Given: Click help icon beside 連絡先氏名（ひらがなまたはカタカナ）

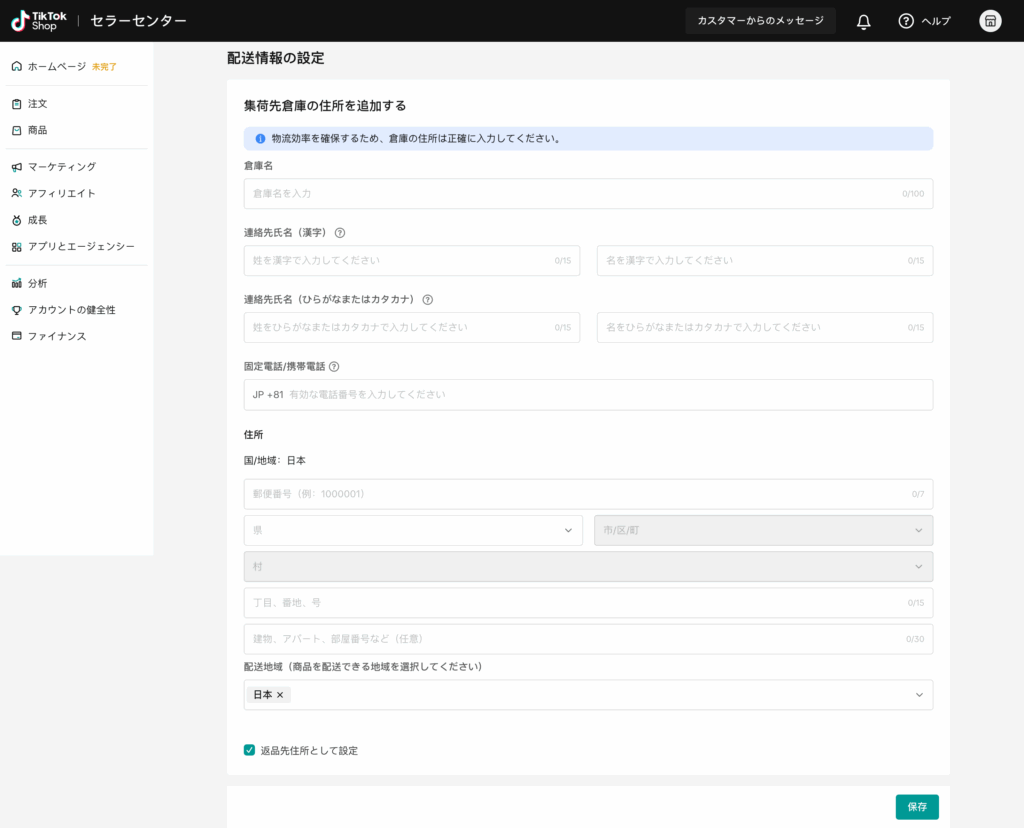Looking at the screenshot, I should (428, 299).
